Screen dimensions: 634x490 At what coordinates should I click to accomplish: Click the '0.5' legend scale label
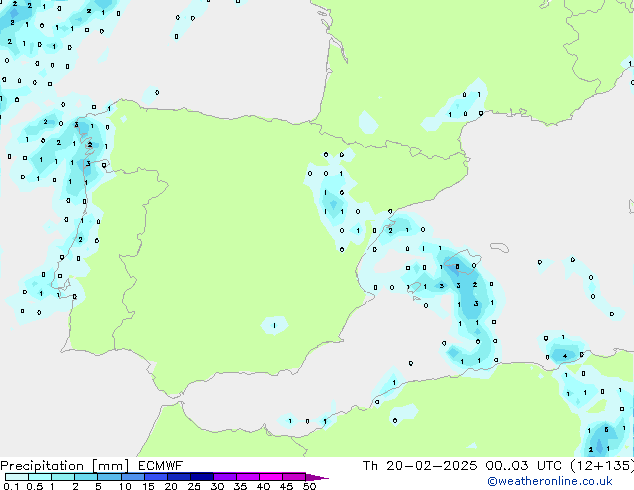[x=35, y=486]
